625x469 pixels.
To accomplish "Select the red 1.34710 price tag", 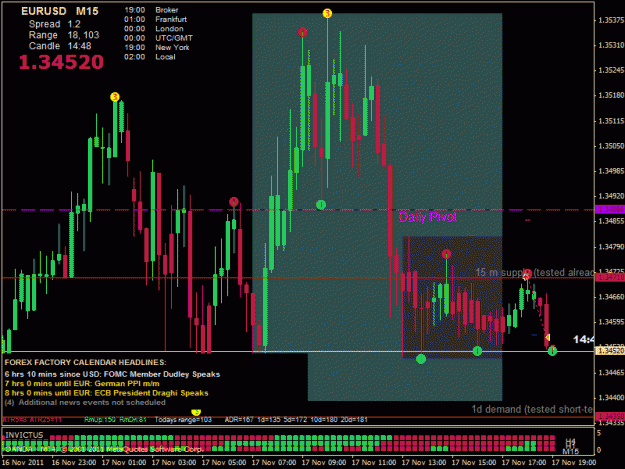I will [609, 277].
